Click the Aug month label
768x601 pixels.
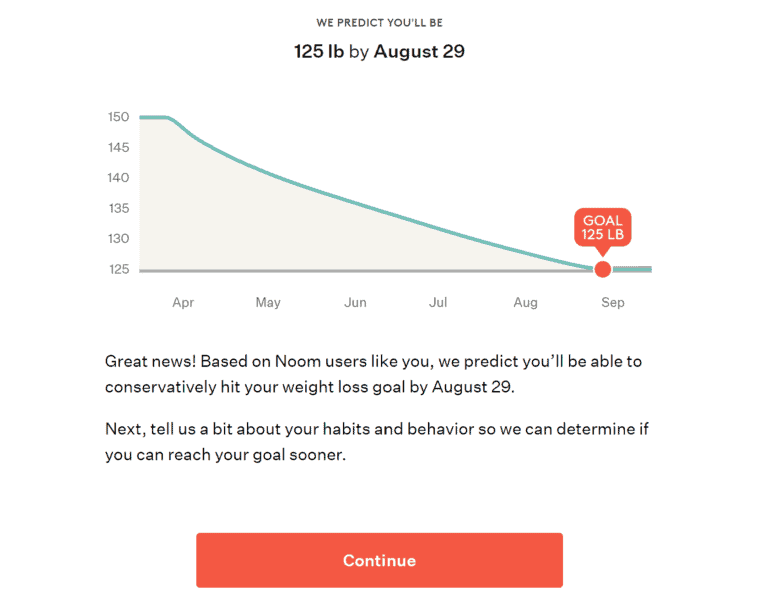coord(525,302)
